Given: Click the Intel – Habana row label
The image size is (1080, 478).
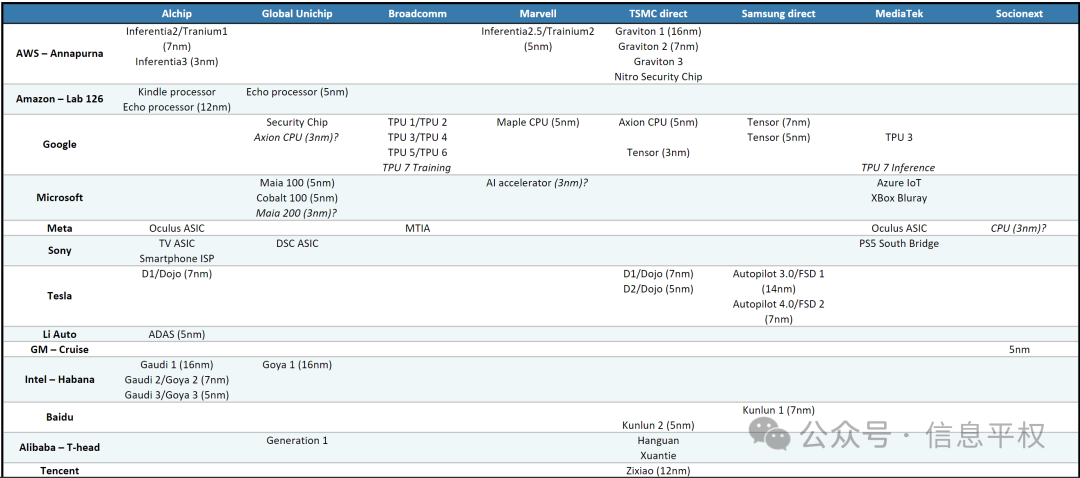Looking at the screenshot, I should pos(60,380).
